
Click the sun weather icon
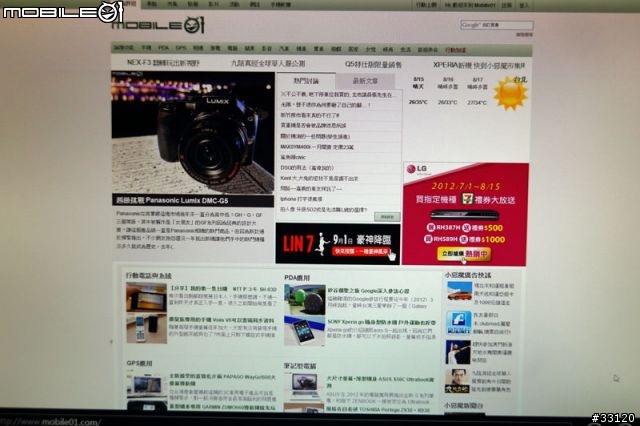point(509,94)
